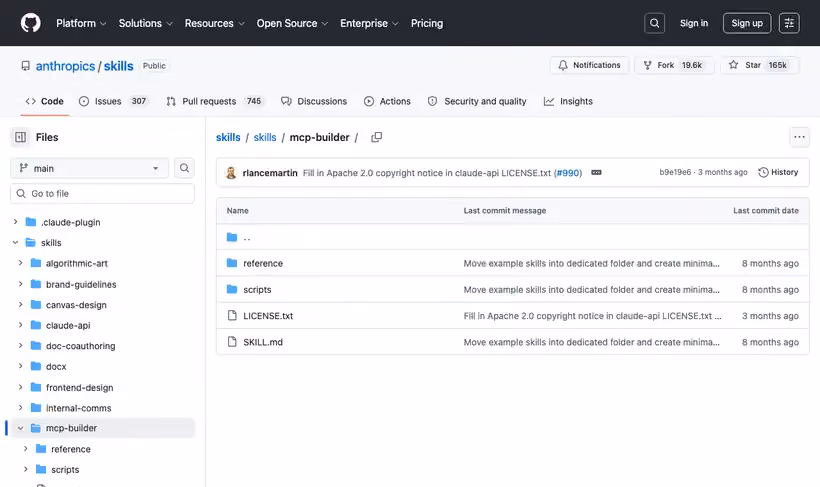Expand the claude-api folder chevron
This screenshot has width=820, height=487.
tap(20, 325)
